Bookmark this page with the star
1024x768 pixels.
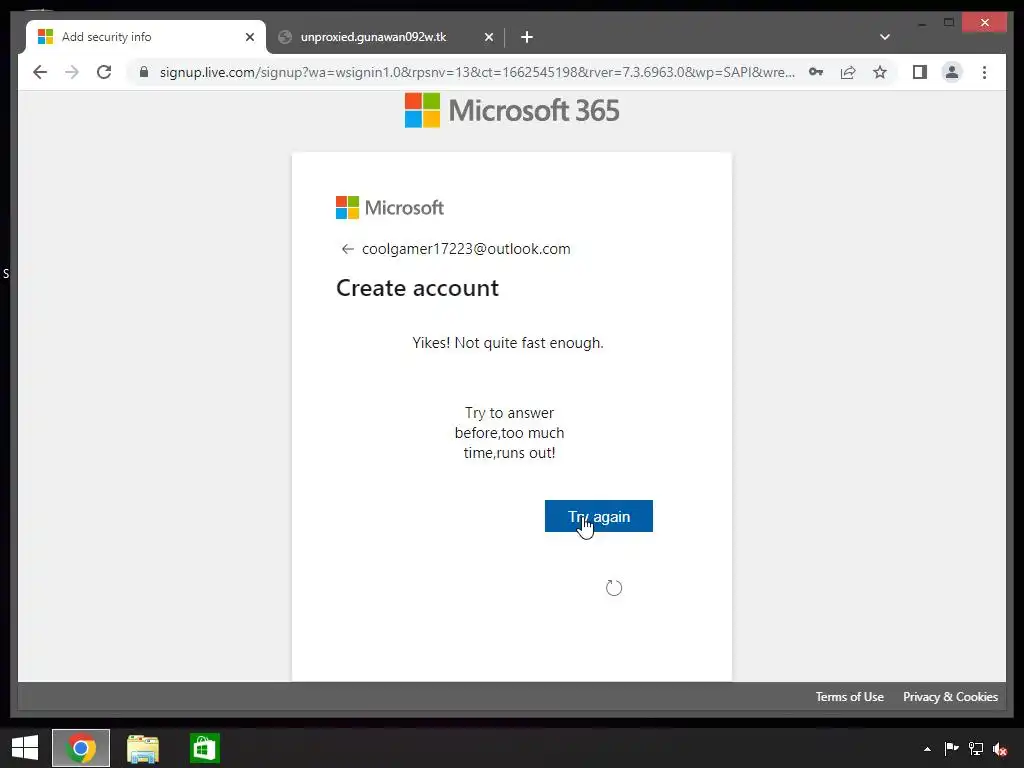[880, 72]
